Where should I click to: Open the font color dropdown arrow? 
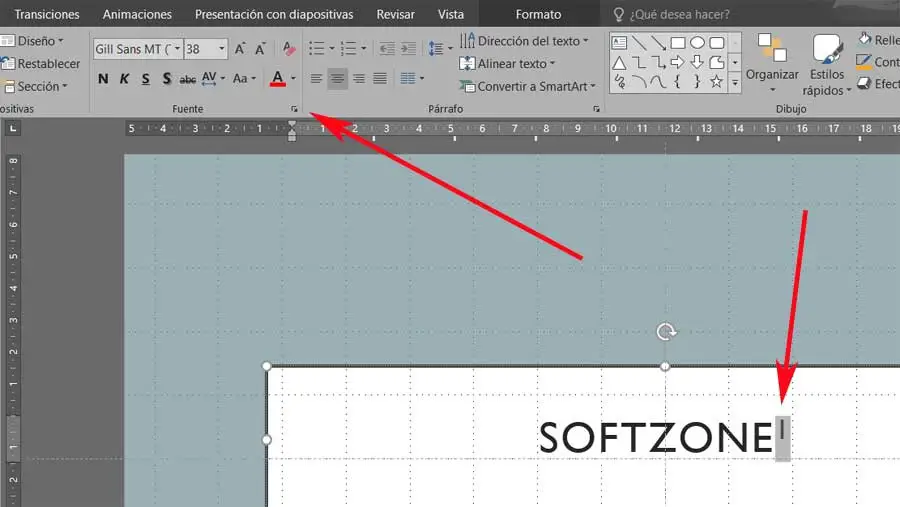(x=293, y=79)
